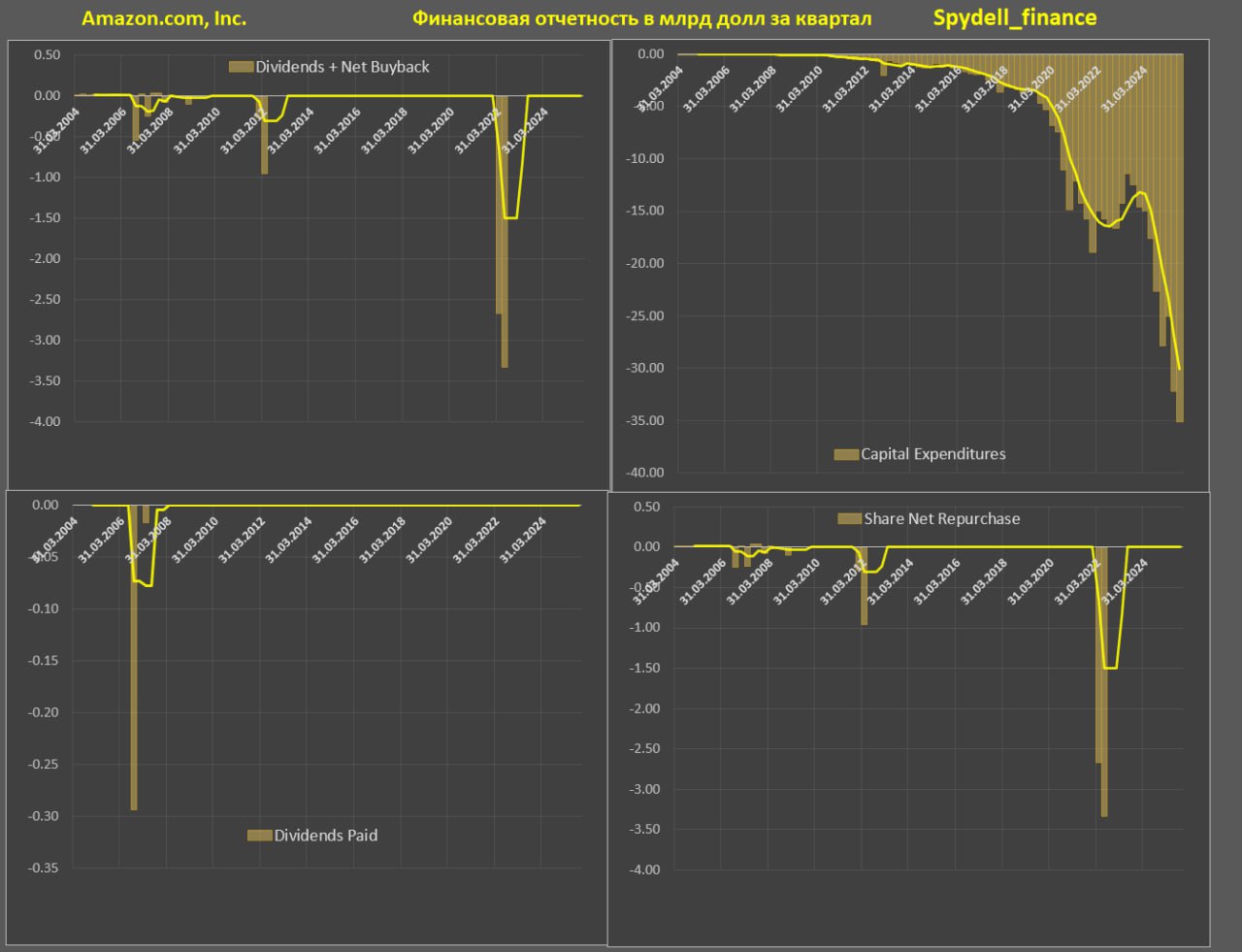Click the -40.00 label on Capital Expenditures axis
1242x952 pixels.
click(644, 473)
